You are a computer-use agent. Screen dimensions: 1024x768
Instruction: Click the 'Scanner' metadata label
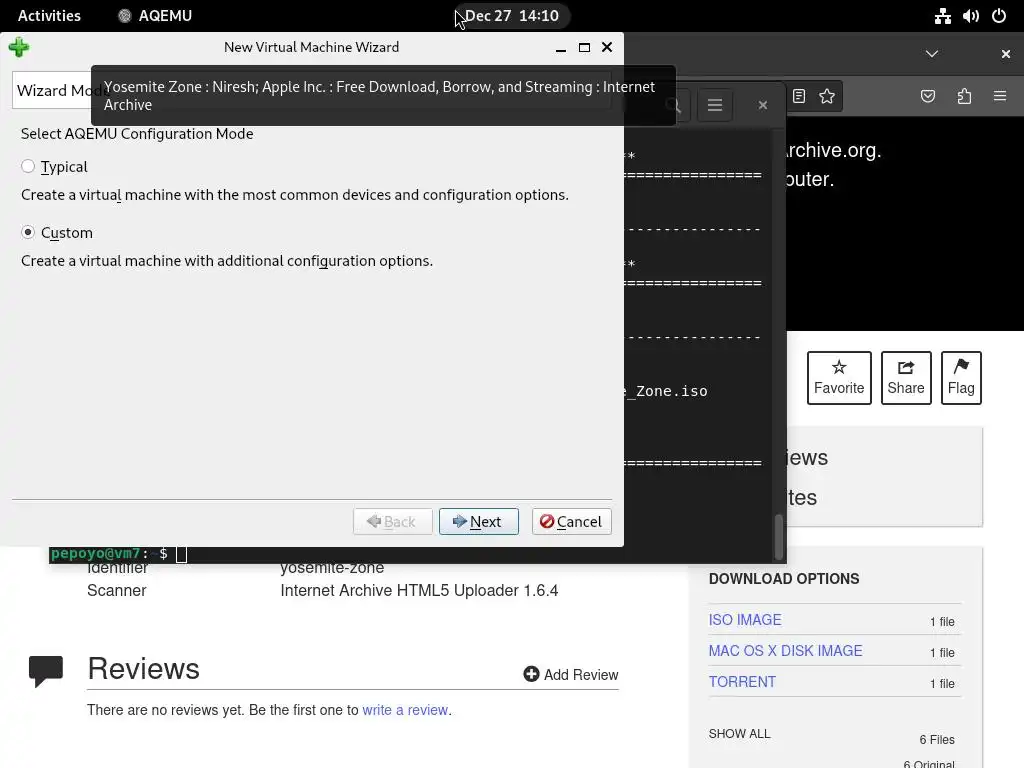coord(117,590)
